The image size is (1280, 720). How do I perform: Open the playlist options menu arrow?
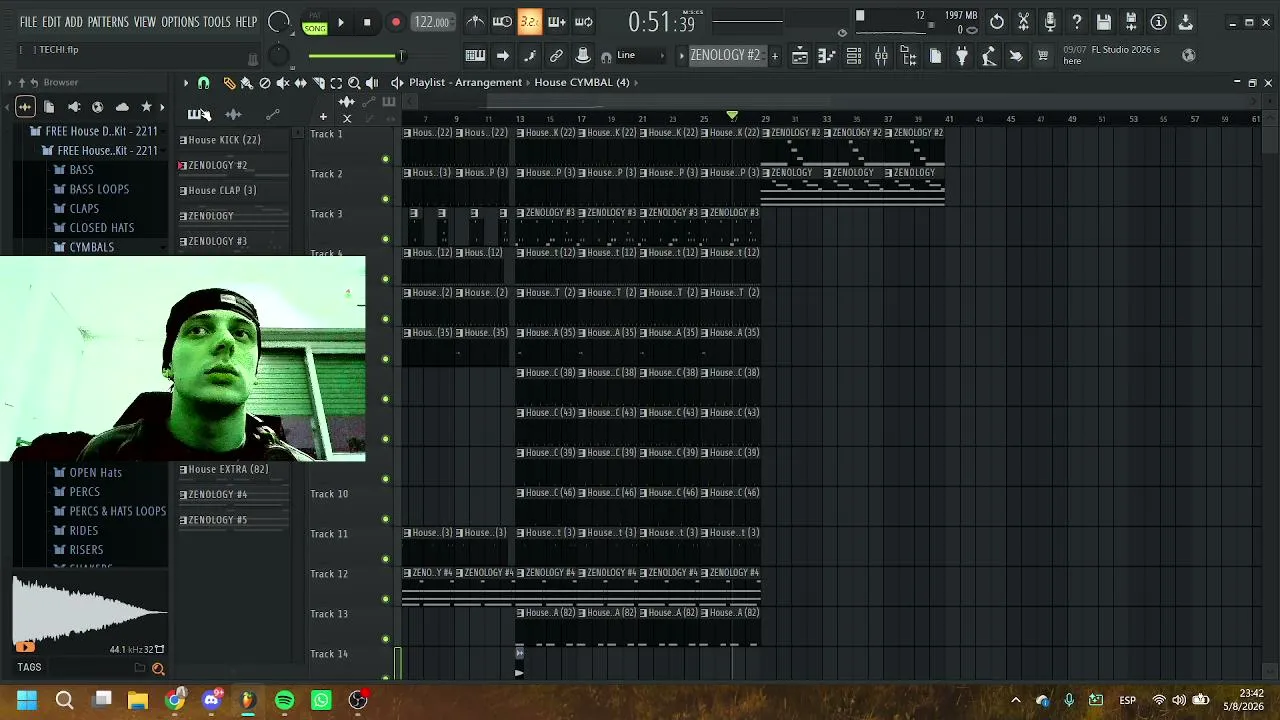tap(185, 83)
